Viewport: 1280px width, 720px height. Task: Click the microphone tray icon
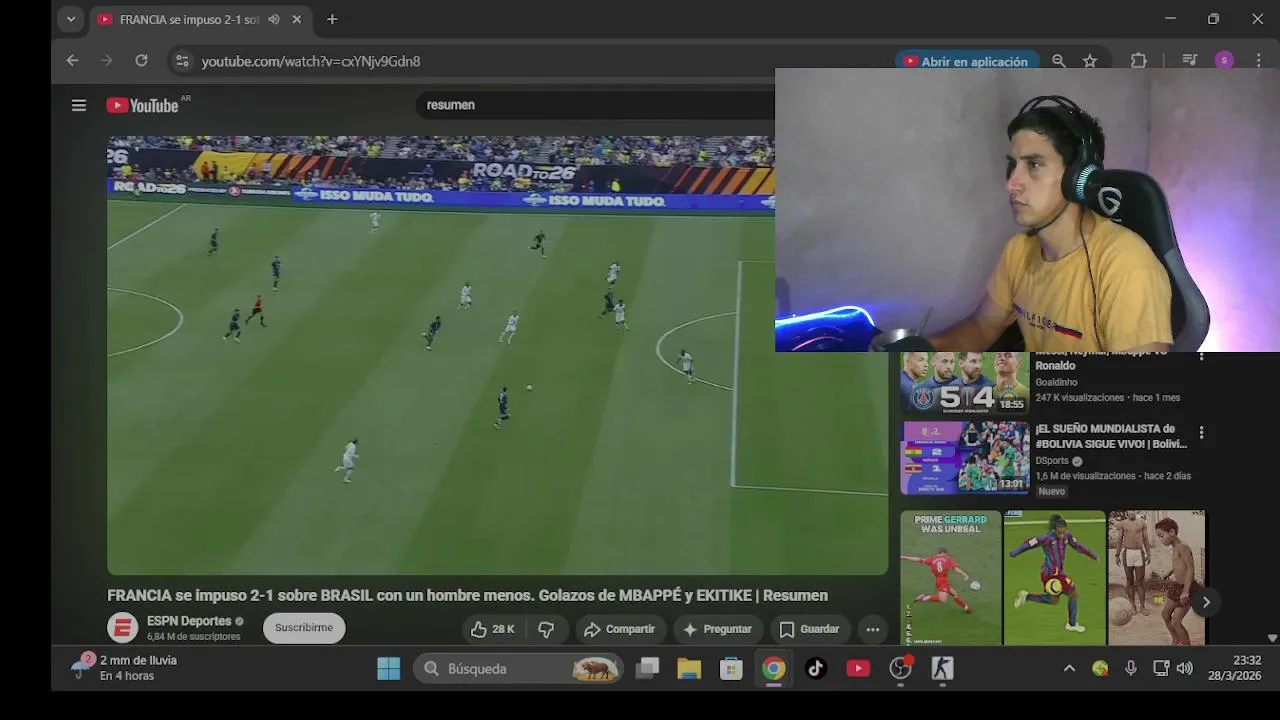[x=1131, y=668]
